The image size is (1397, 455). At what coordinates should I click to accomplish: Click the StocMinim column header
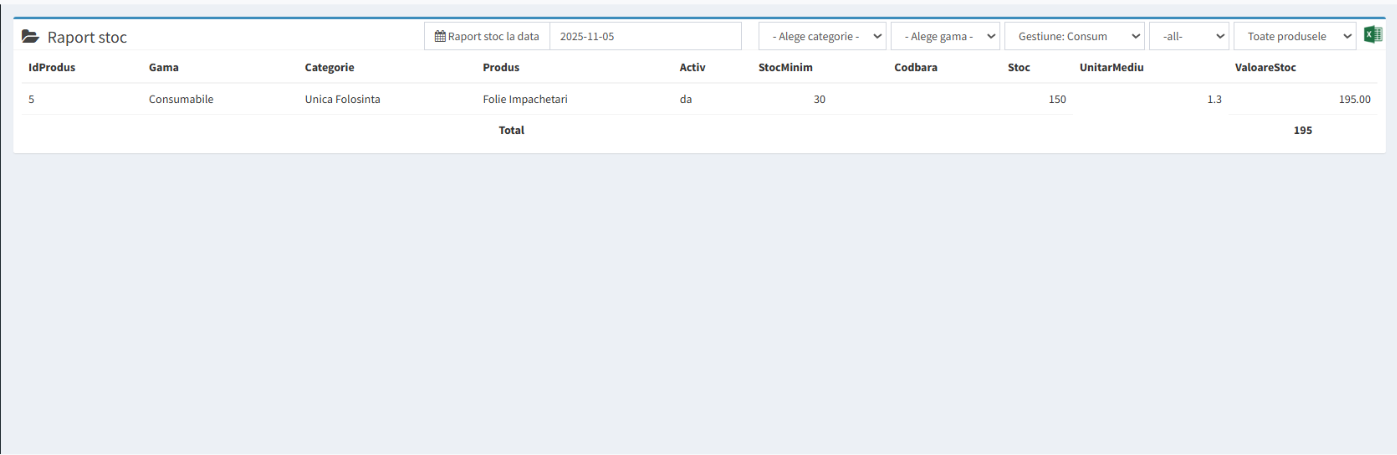[x=785, y=68]
